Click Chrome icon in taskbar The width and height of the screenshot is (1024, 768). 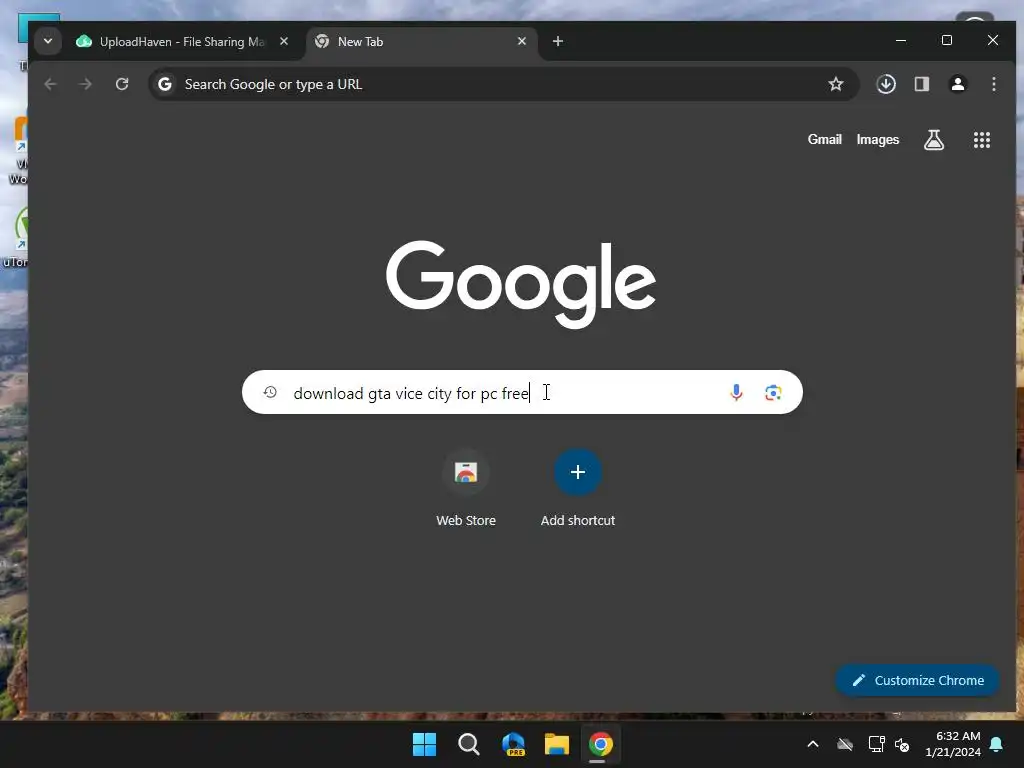(601, 744)
